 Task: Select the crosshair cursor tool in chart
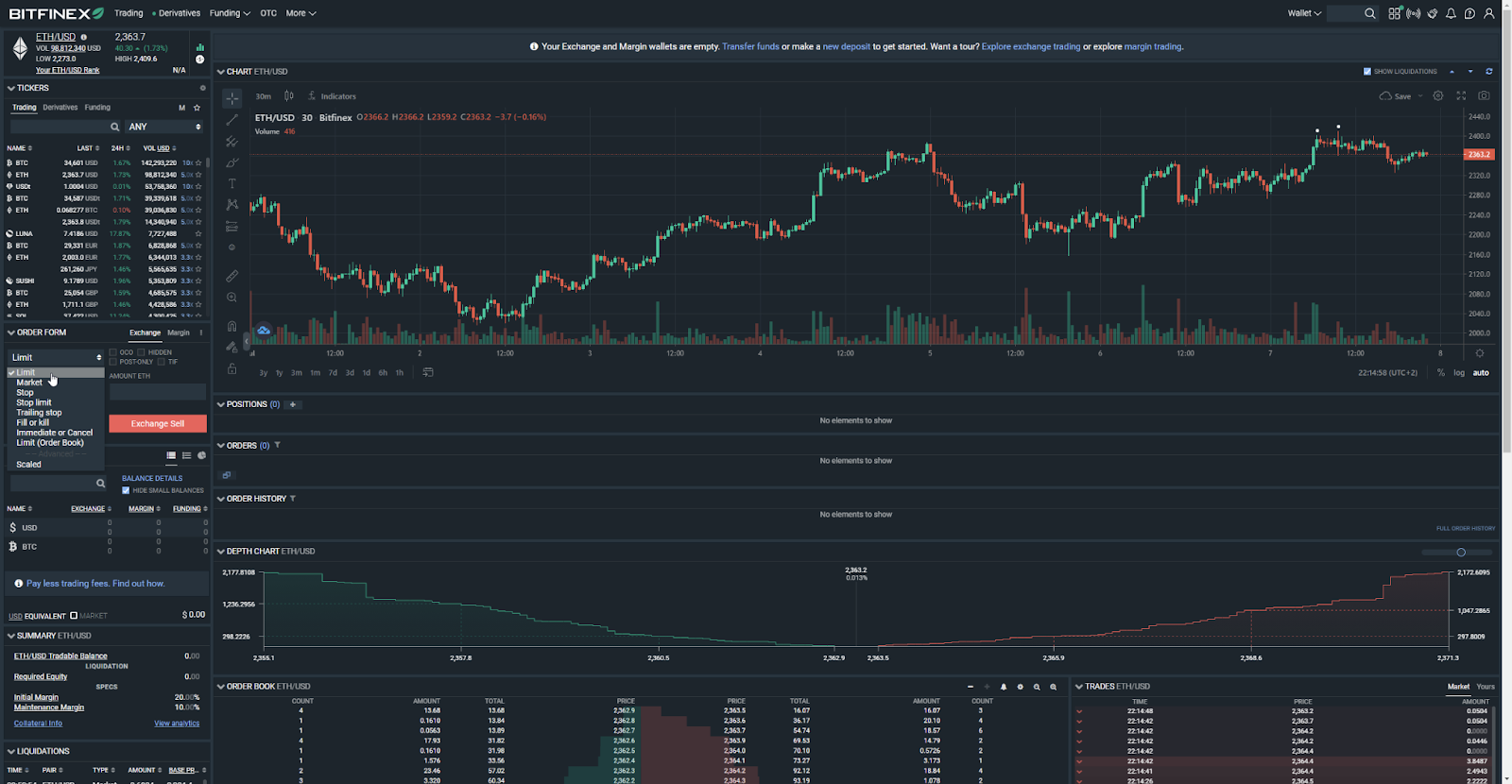pos(232,98)
